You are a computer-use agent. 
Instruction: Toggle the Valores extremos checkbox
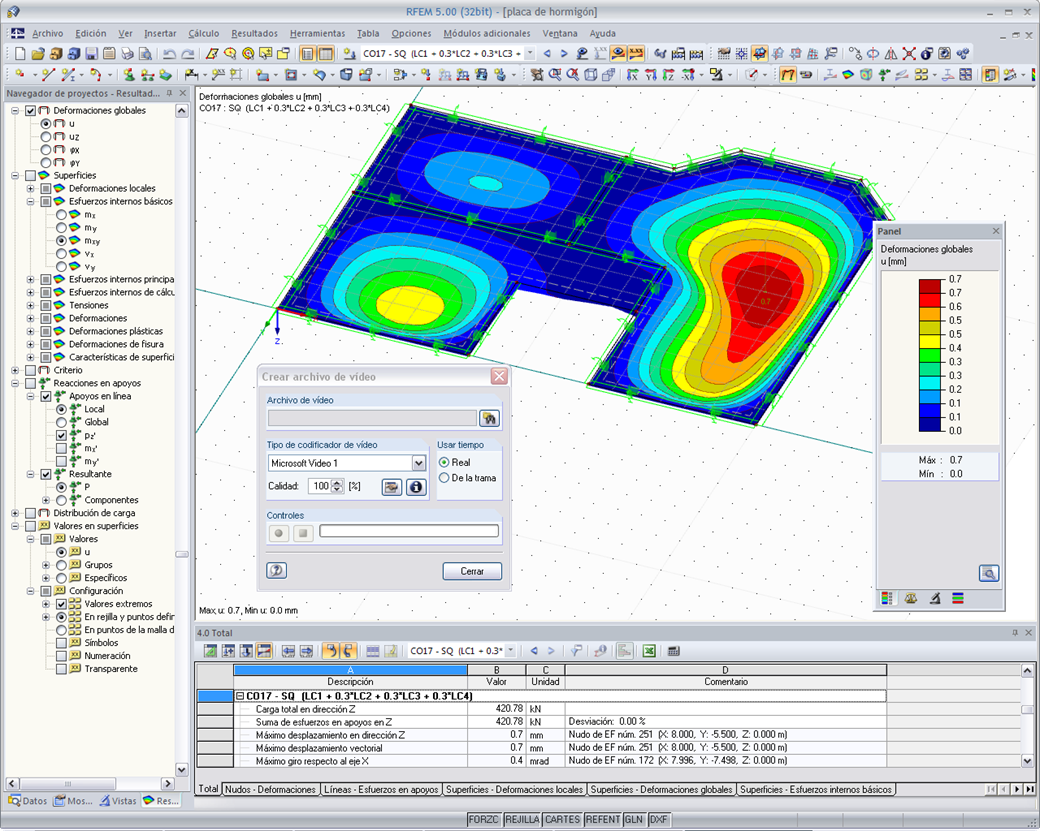[61, 604]
